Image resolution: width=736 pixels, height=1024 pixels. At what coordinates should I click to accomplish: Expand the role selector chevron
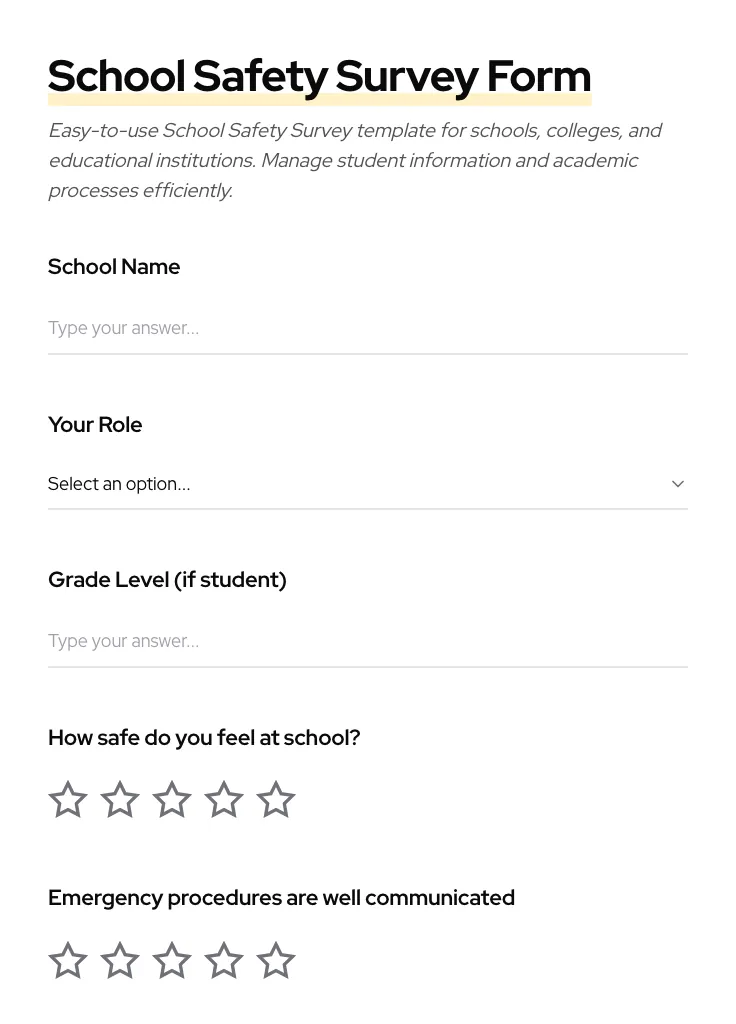(677, 484)
